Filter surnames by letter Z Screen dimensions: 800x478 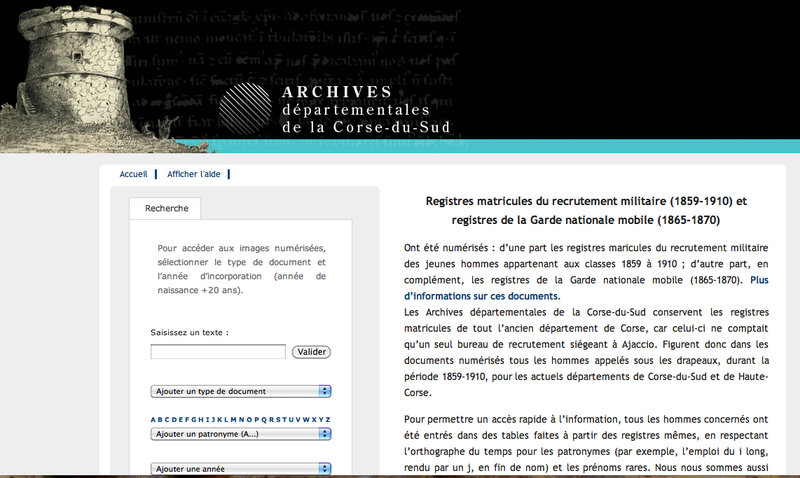coord(328,419)
